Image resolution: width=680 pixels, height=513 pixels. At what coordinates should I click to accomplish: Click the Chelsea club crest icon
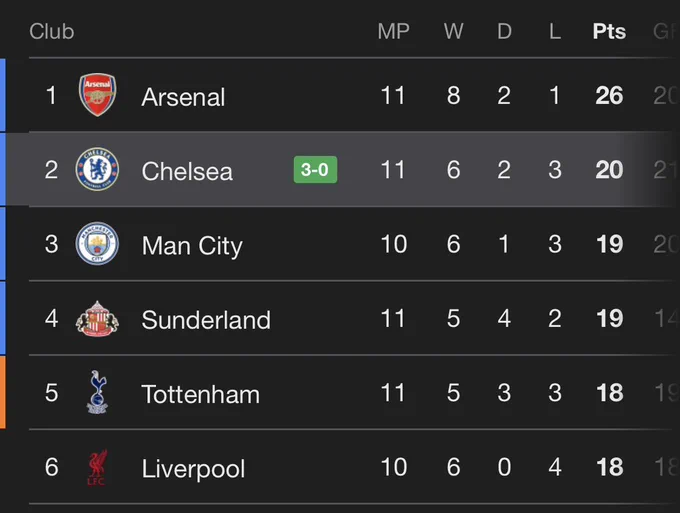coord(97,170)
